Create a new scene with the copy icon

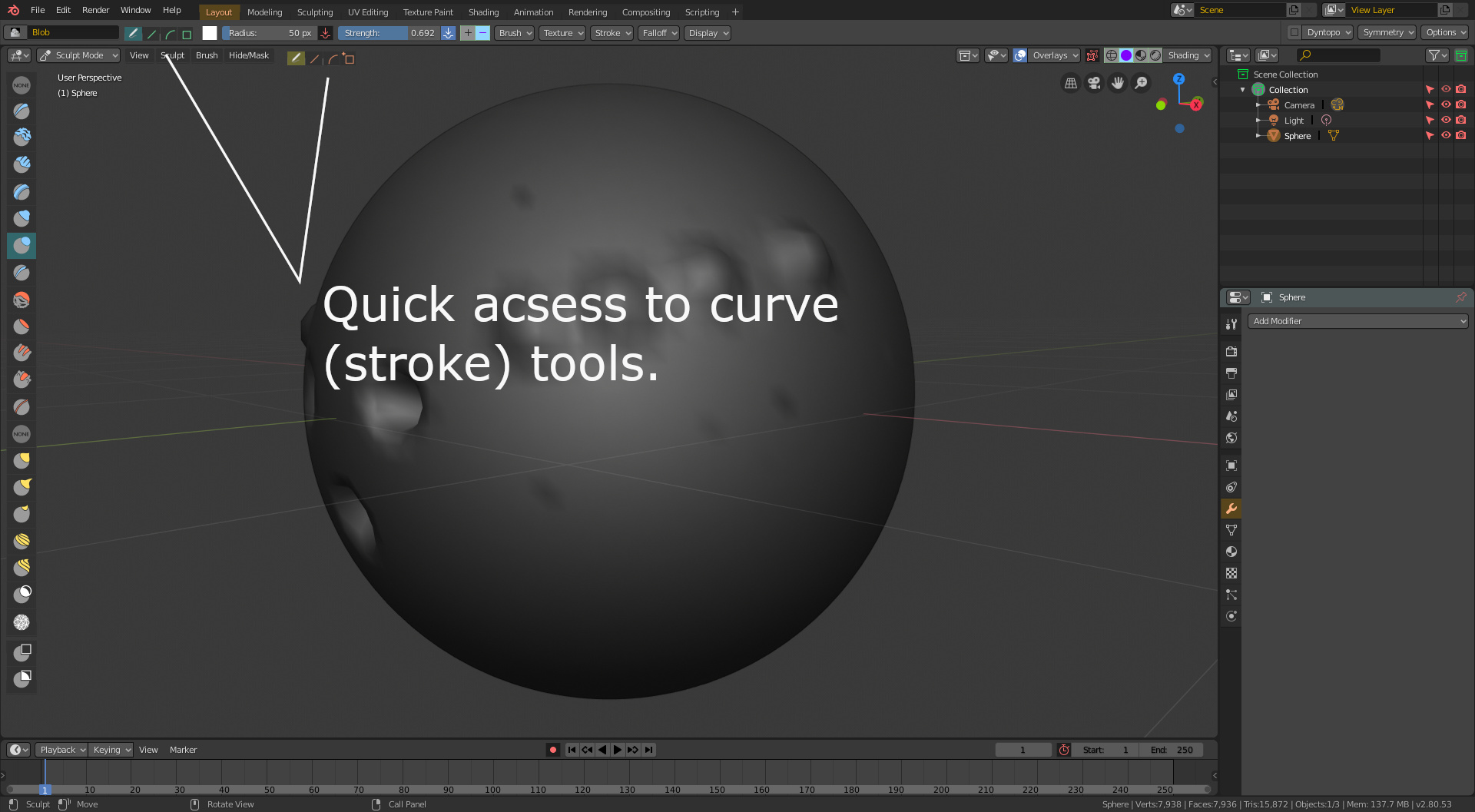coord(1294,10)
